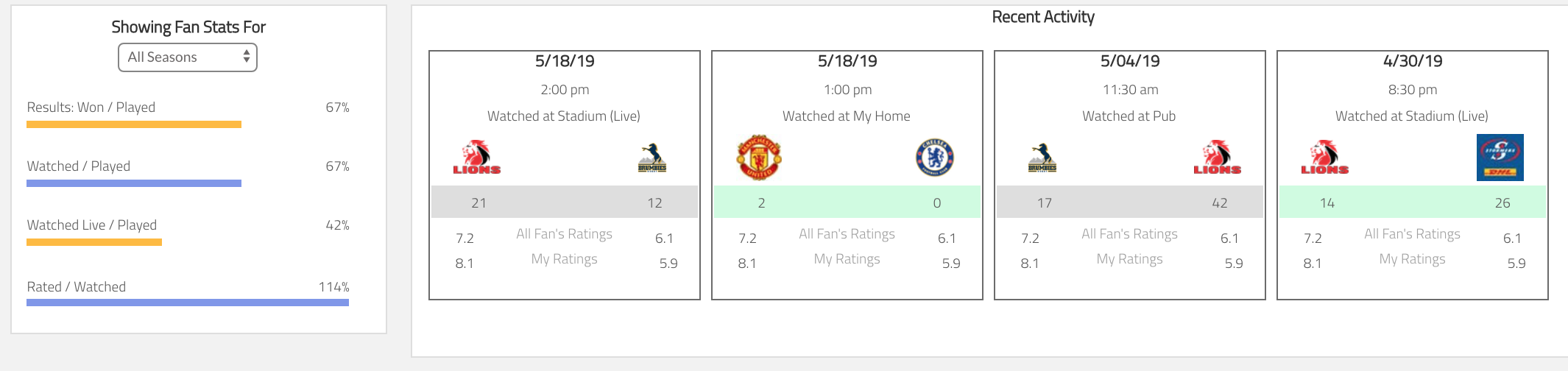Select the 17–42 score row
This screenshot has width=1568, height=371.
(x=1130, y=202)
